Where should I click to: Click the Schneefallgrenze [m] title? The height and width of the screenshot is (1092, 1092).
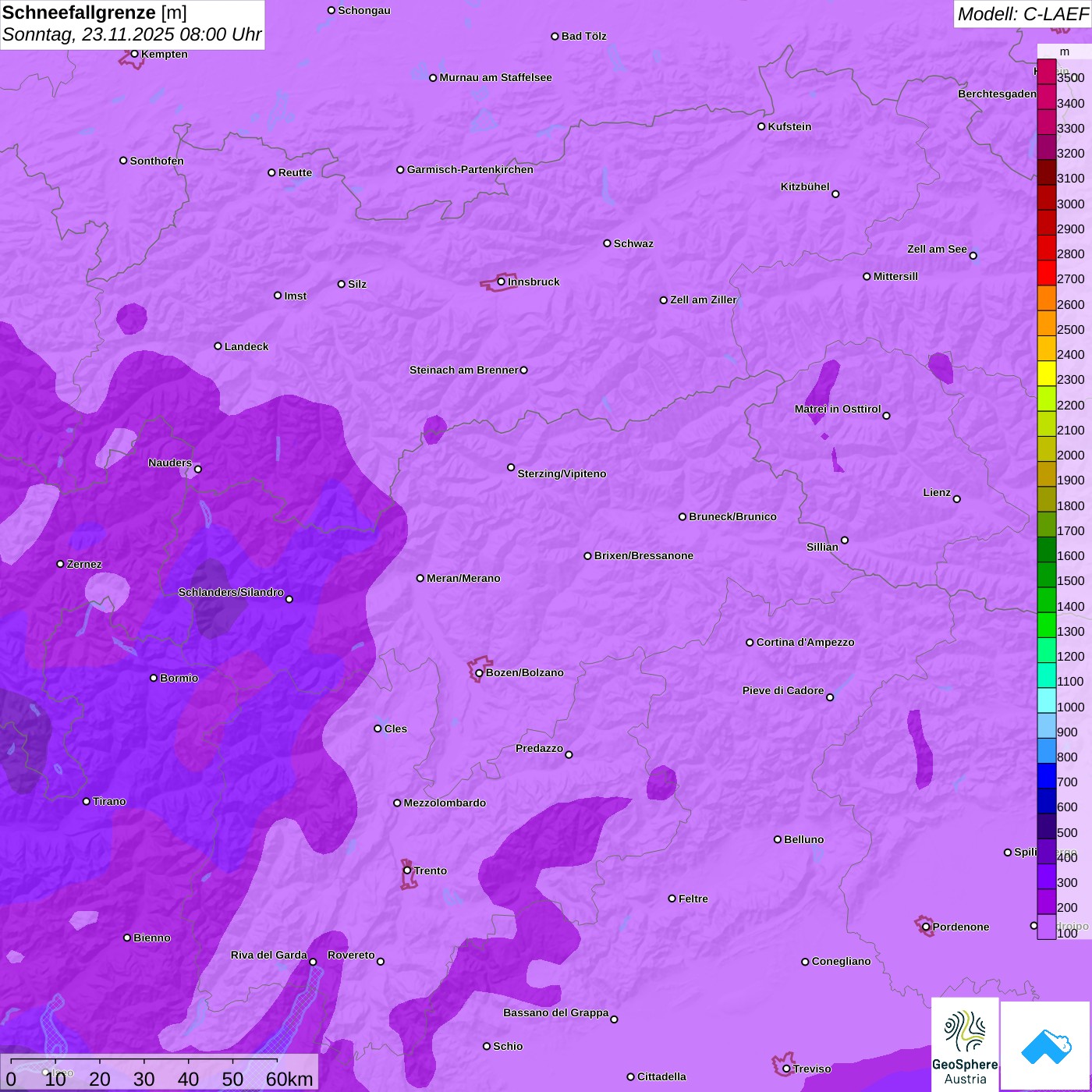click(94, 12)
